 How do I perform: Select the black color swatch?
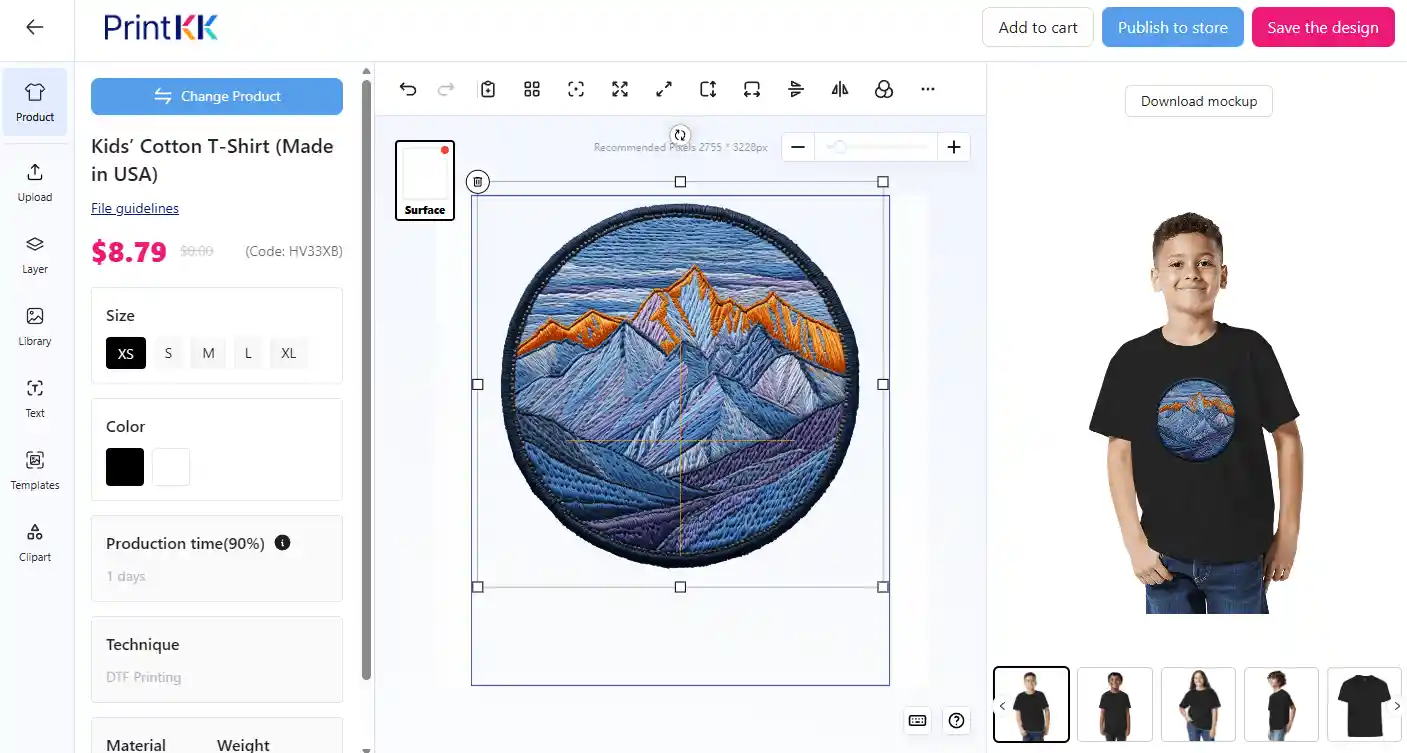(124, 466)
